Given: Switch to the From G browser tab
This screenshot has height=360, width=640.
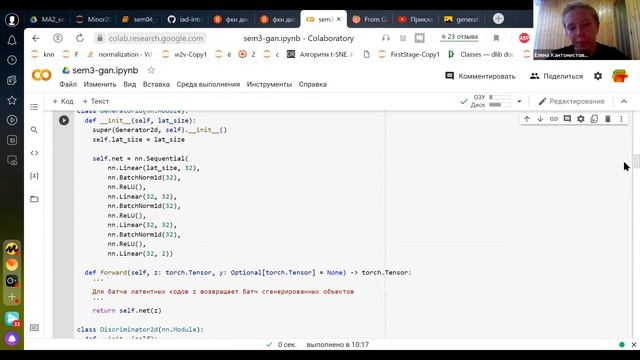Looking at the screenshot, I should 370,19.
